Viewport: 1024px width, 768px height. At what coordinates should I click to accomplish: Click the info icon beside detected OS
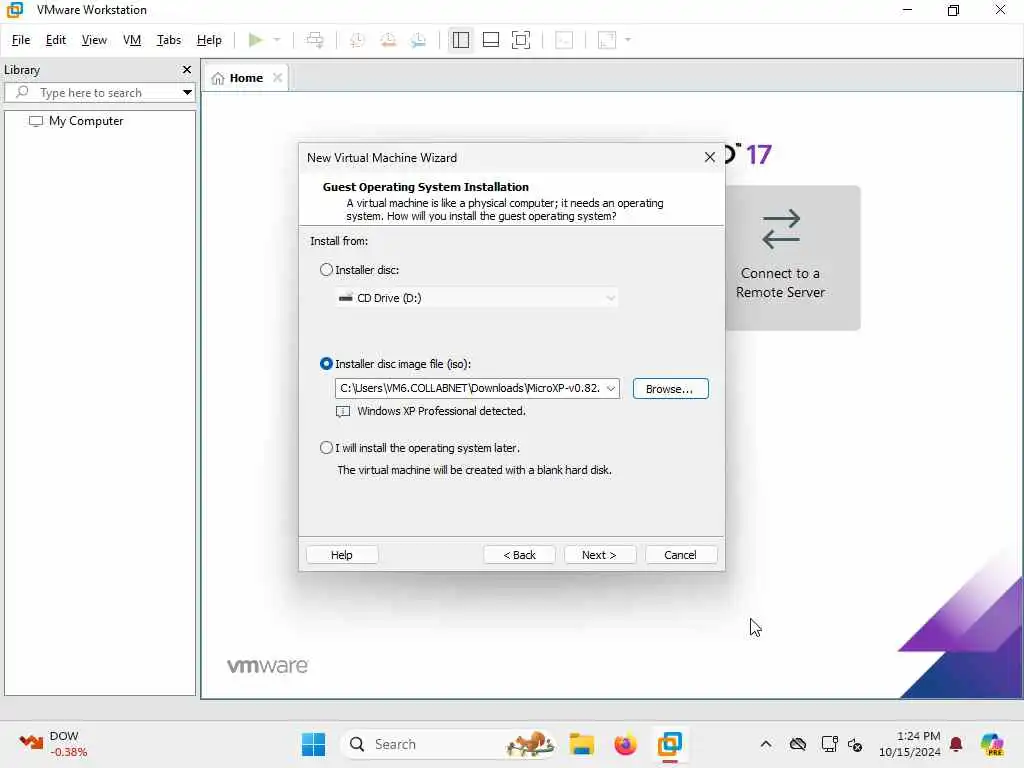tap(342, 411)
